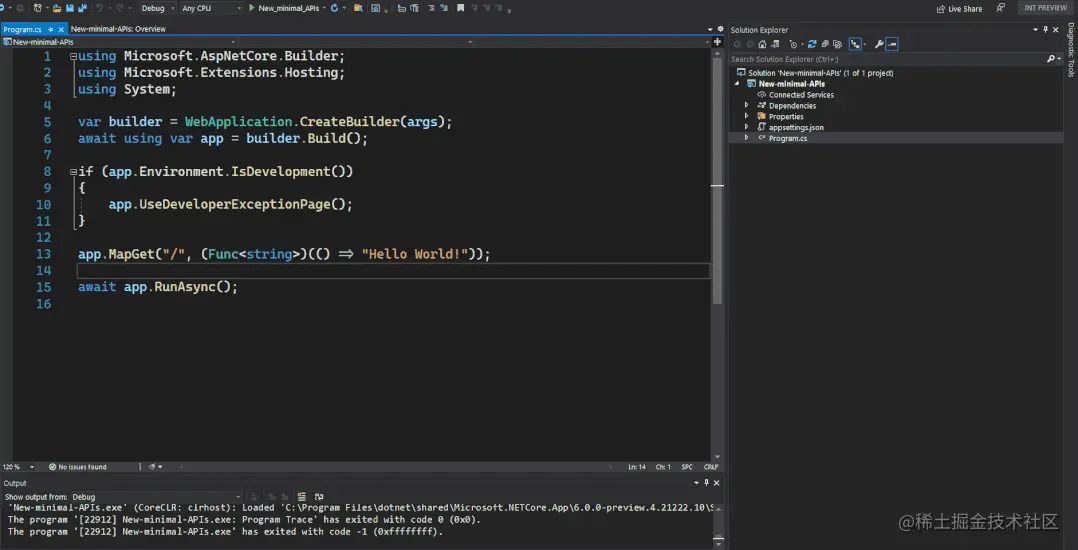Click the Undo arrow in the toolbar

[99, 8]
